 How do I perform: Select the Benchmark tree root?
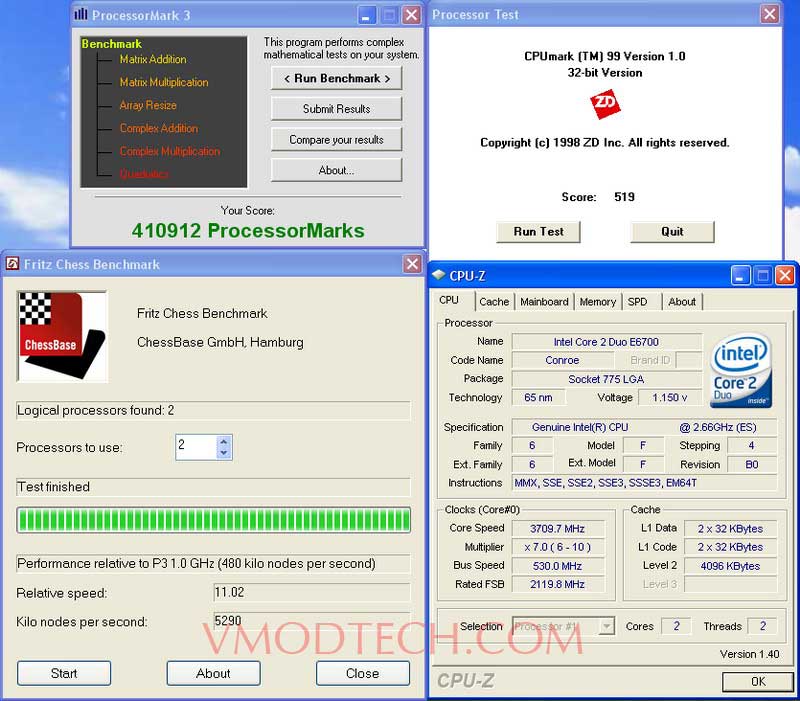click(112, 44)
